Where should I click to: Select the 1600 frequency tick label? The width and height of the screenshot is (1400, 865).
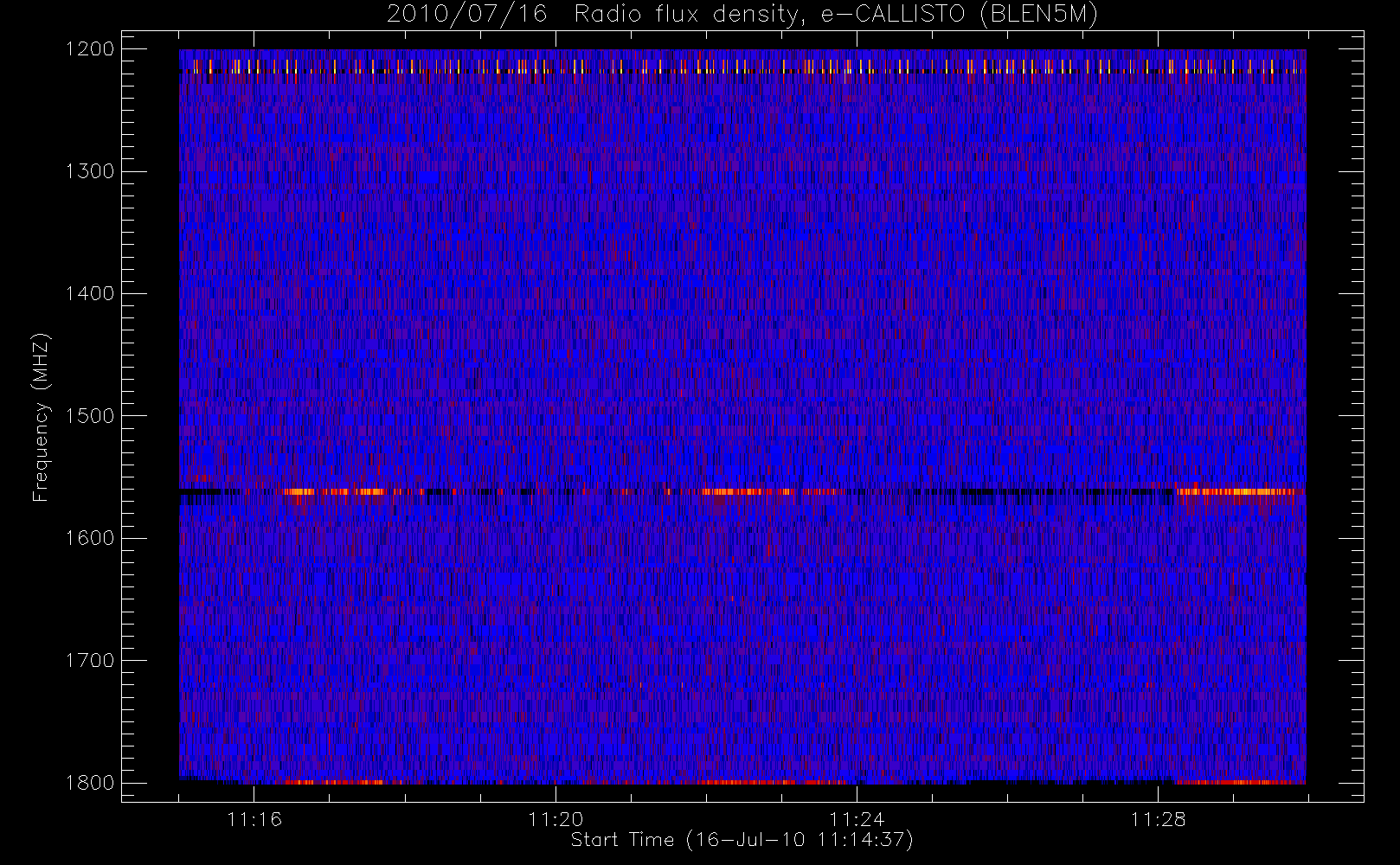pyautogui.click(x=90, y=538)
